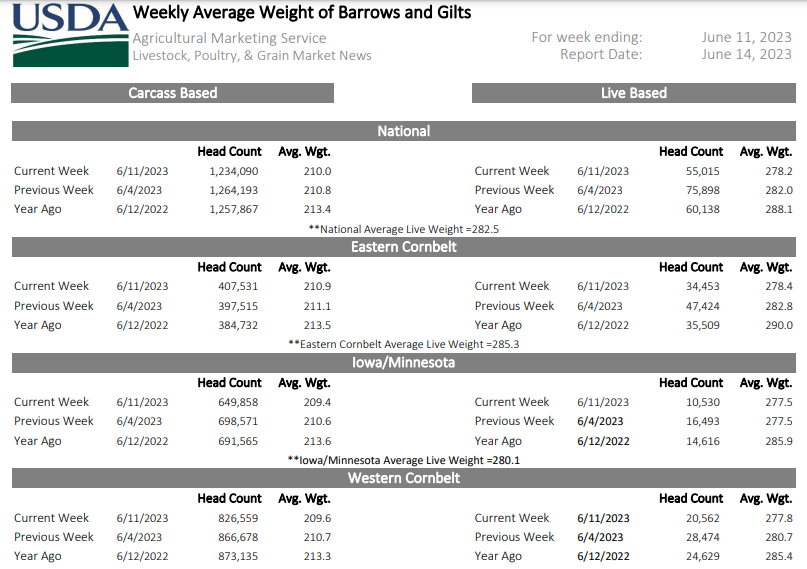This screenshot has width=807, height=569.
Task: Select the week ending date June 11, 2023
Action: click(746, 37)
